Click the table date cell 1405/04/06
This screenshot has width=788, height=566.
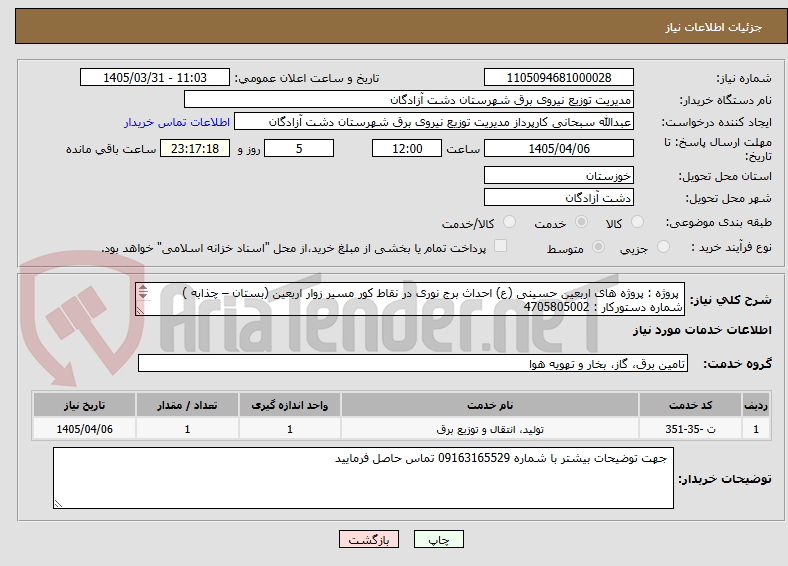click(84, 429)
